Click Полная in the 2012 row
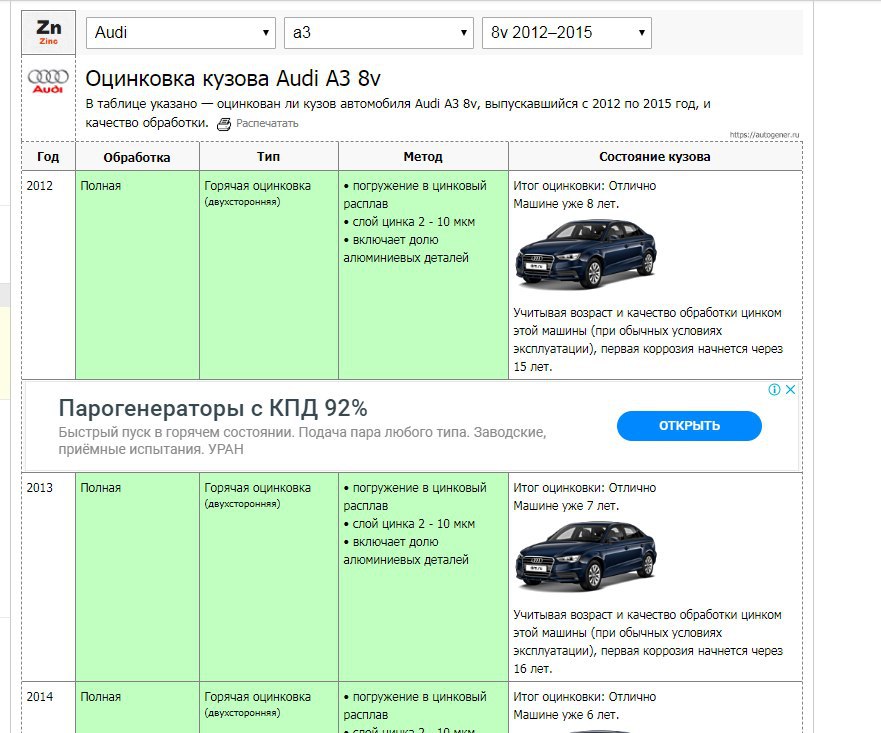The image size is (881, 733). coord(101,186)
